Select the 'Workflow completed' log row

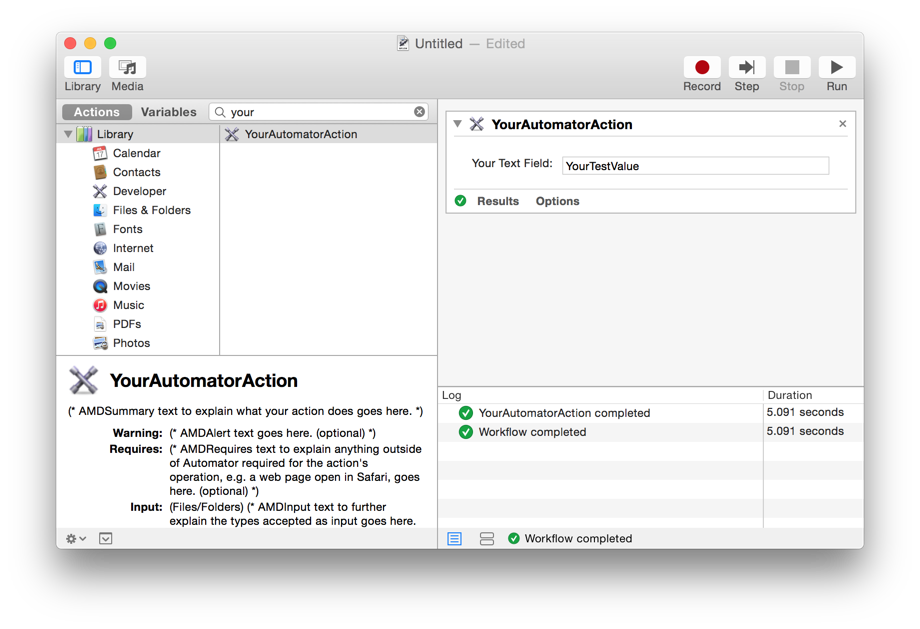pos(651,432)
